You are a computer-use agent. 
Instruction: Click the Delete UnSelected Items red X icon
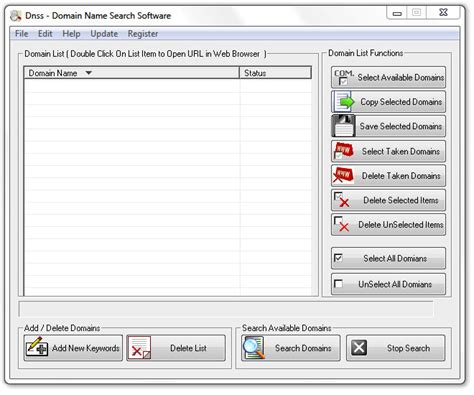342,224
